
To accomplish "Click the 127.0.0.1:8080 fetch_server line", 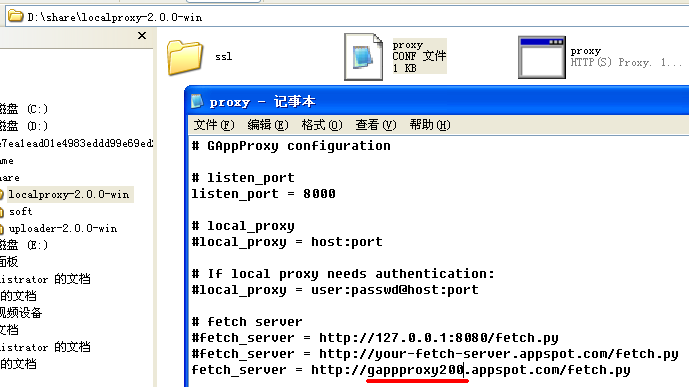I will (375, 337).
